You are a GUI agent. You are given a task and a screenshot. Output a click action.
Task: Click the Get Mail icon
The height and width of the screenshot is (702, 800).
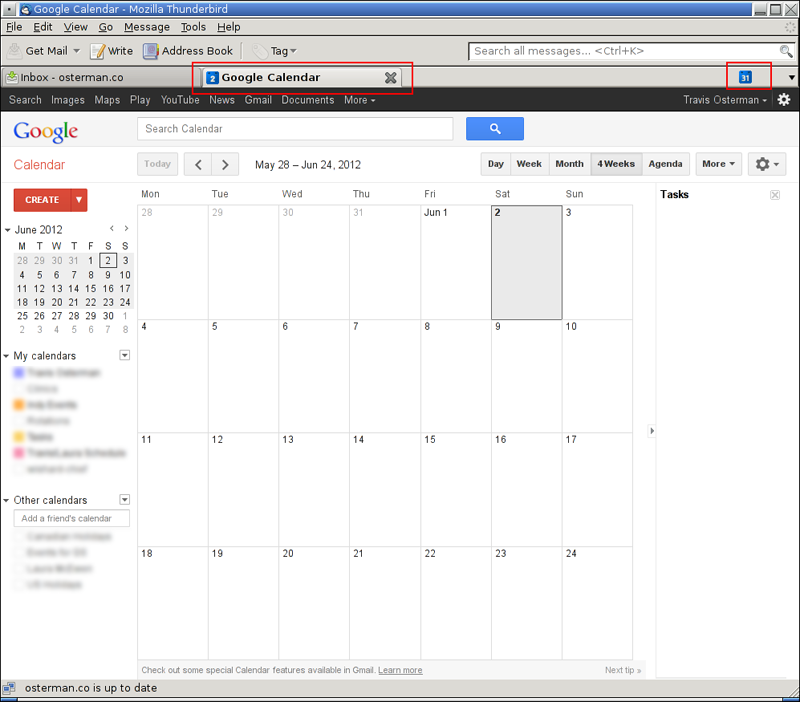15,51
